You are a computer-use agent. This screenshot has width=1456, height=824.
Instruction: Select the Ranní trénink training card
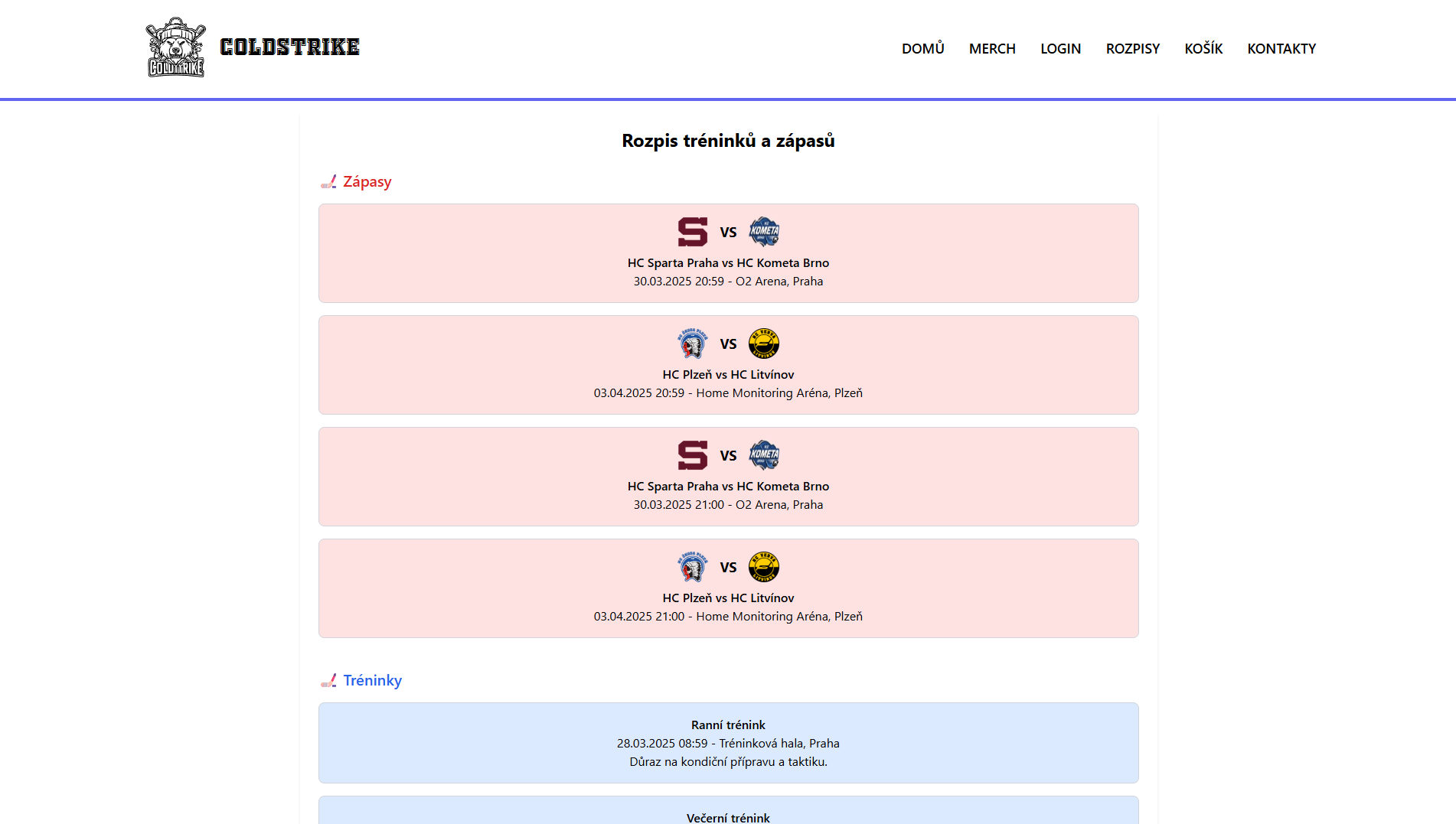coord(728,743)
